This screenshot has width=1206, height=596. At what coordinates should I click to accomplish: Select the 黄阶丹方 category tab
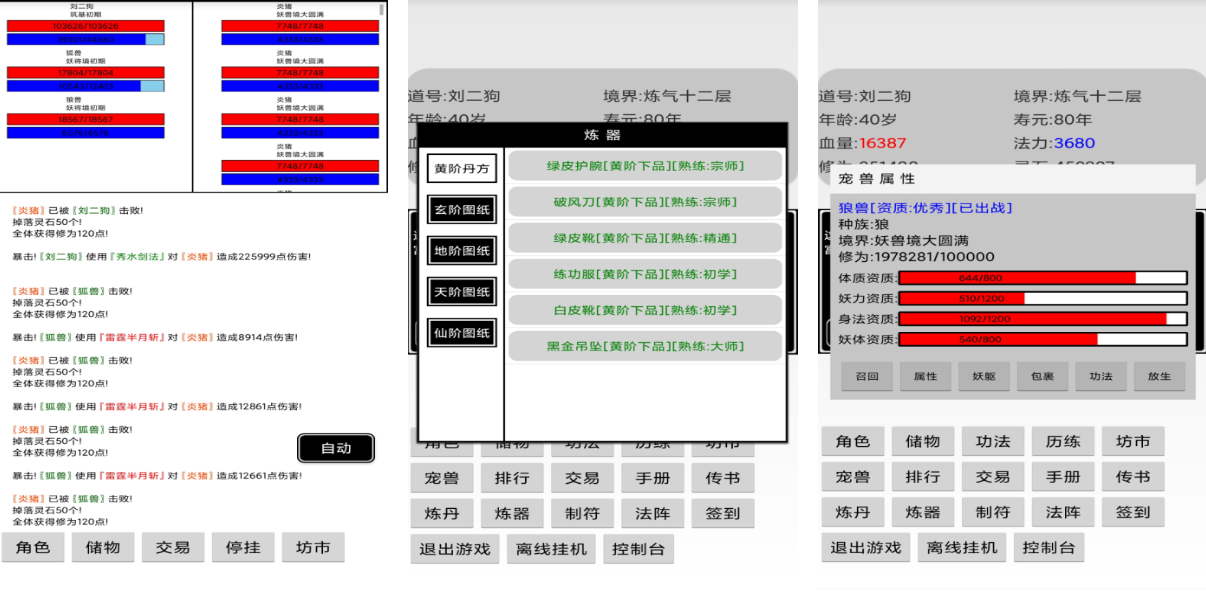462,168
